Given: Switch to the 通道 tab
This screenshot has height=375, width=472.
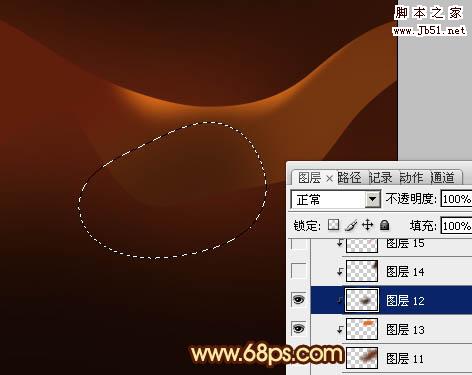Looking at the screenshot, I should click(x=442, y=178).
